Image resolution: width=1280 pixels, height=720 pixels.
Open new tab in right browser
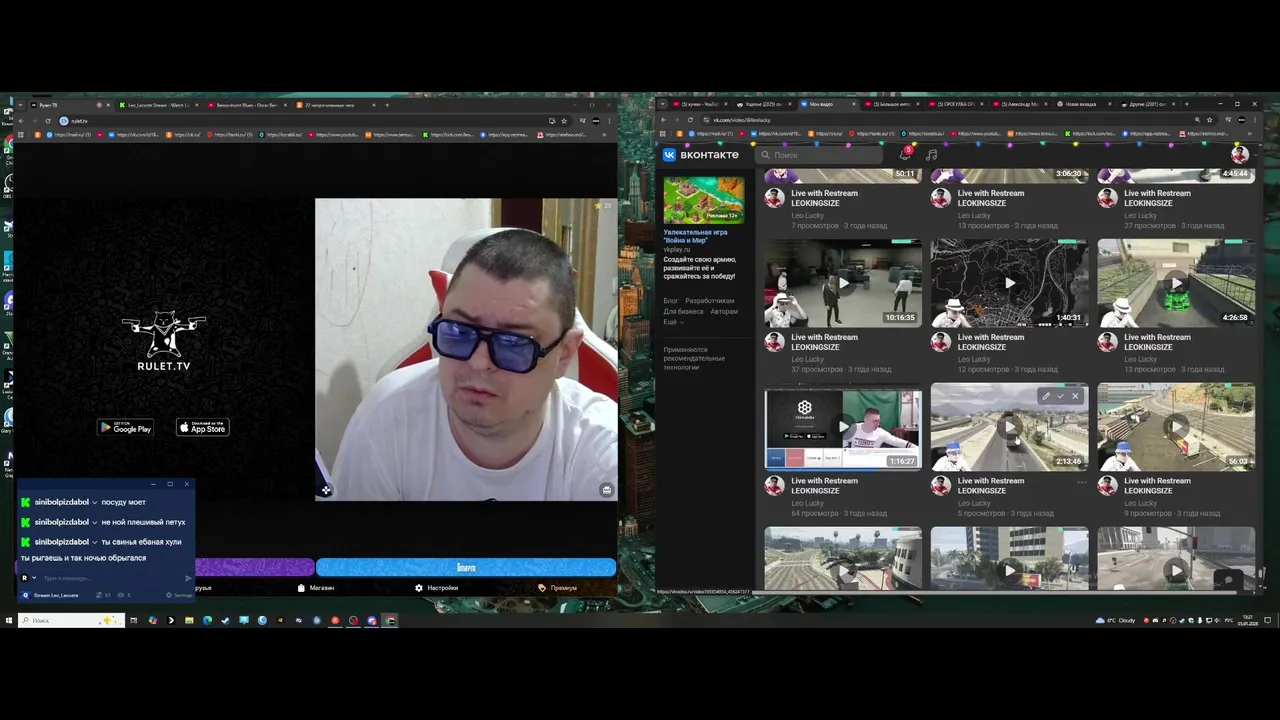tap(1187, 104)
